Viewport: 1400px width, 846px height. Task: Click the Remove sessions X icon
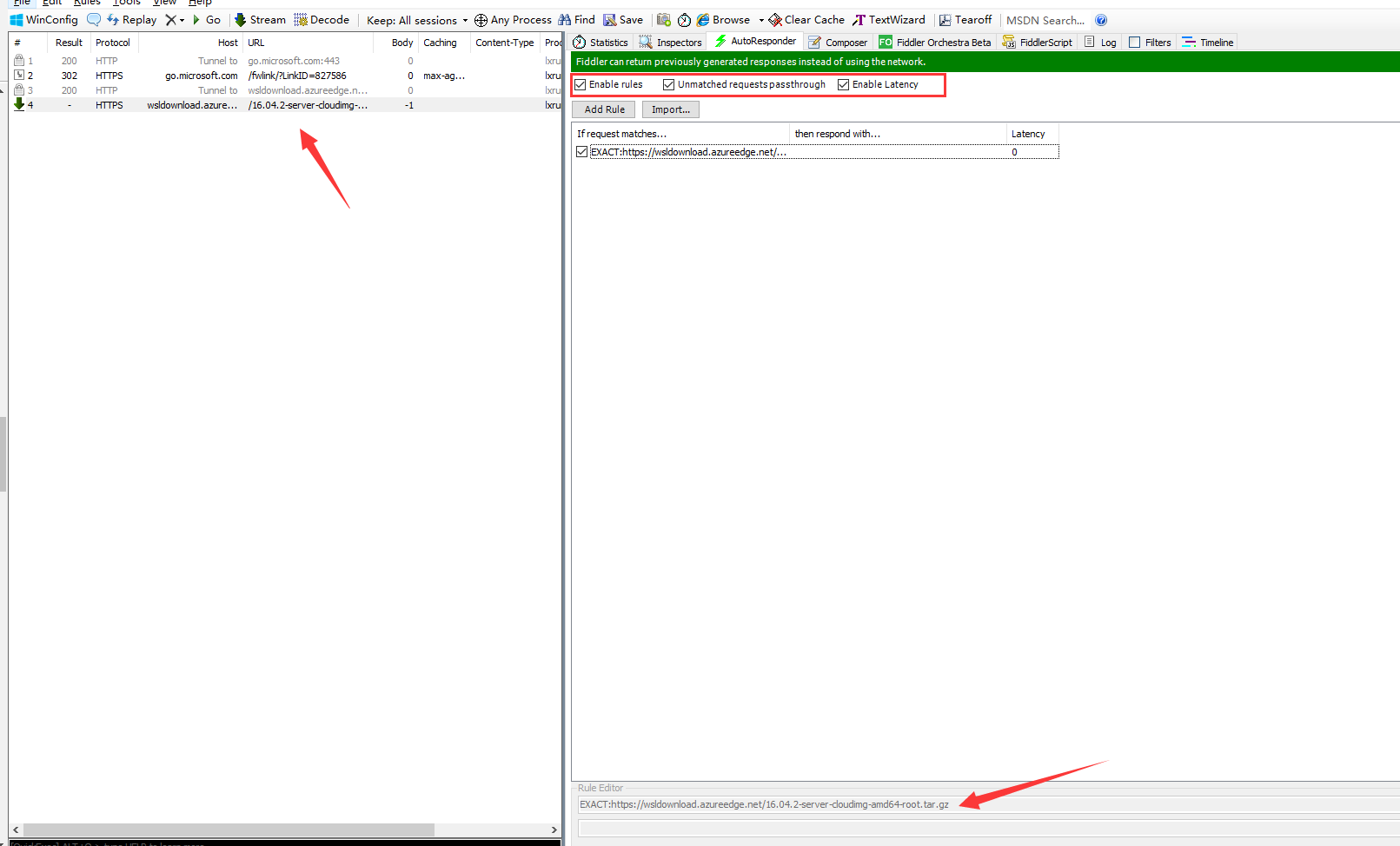170,20
